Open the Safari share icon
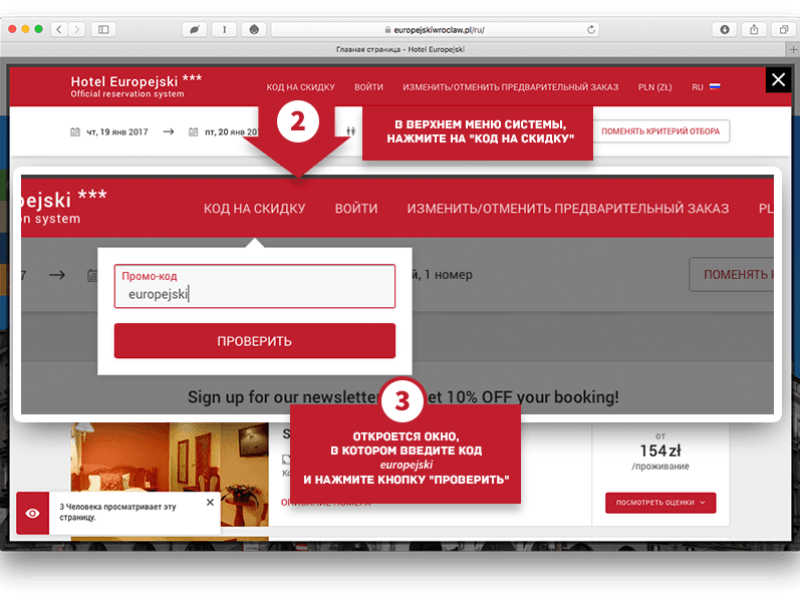 [754, 30]
